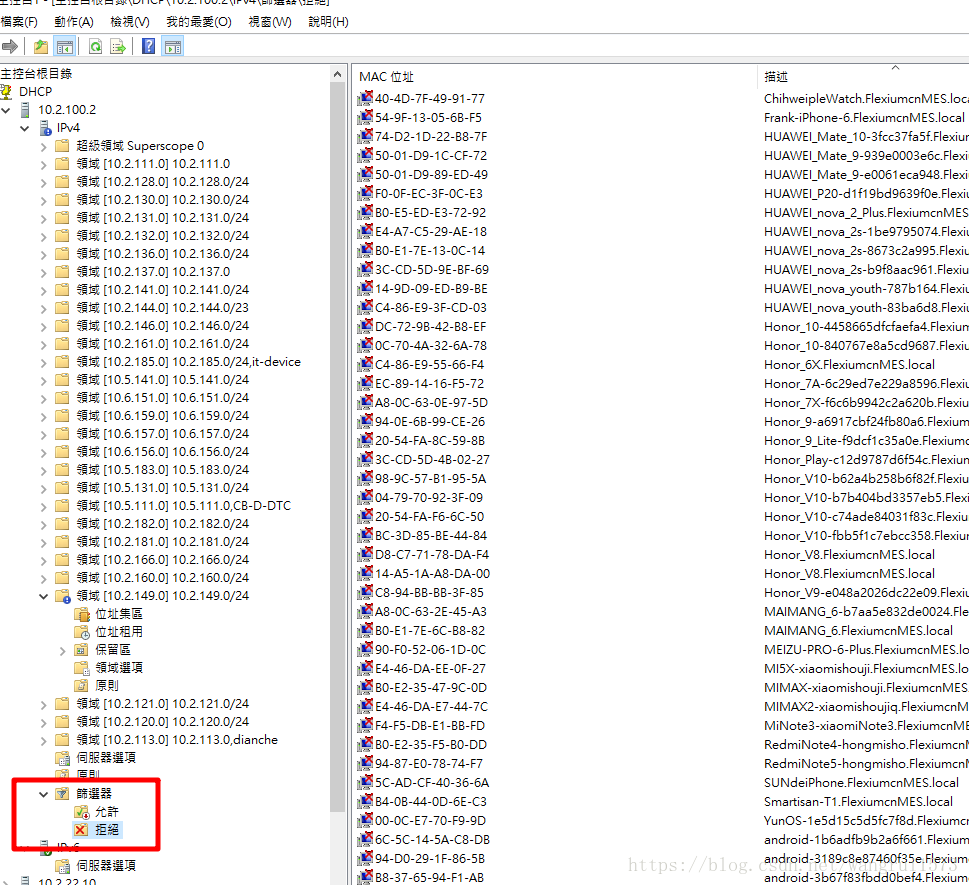Click the tree pane scroll-up arrow
The image size is (969, 885).
[337, 74]
